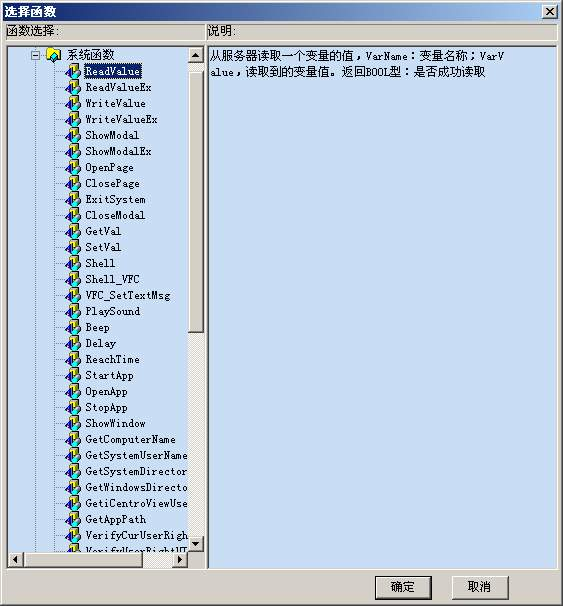This screenshot has width=563, height=606.
Task: Collapse the 系统函数 tree node
Action: click(36, 55)
